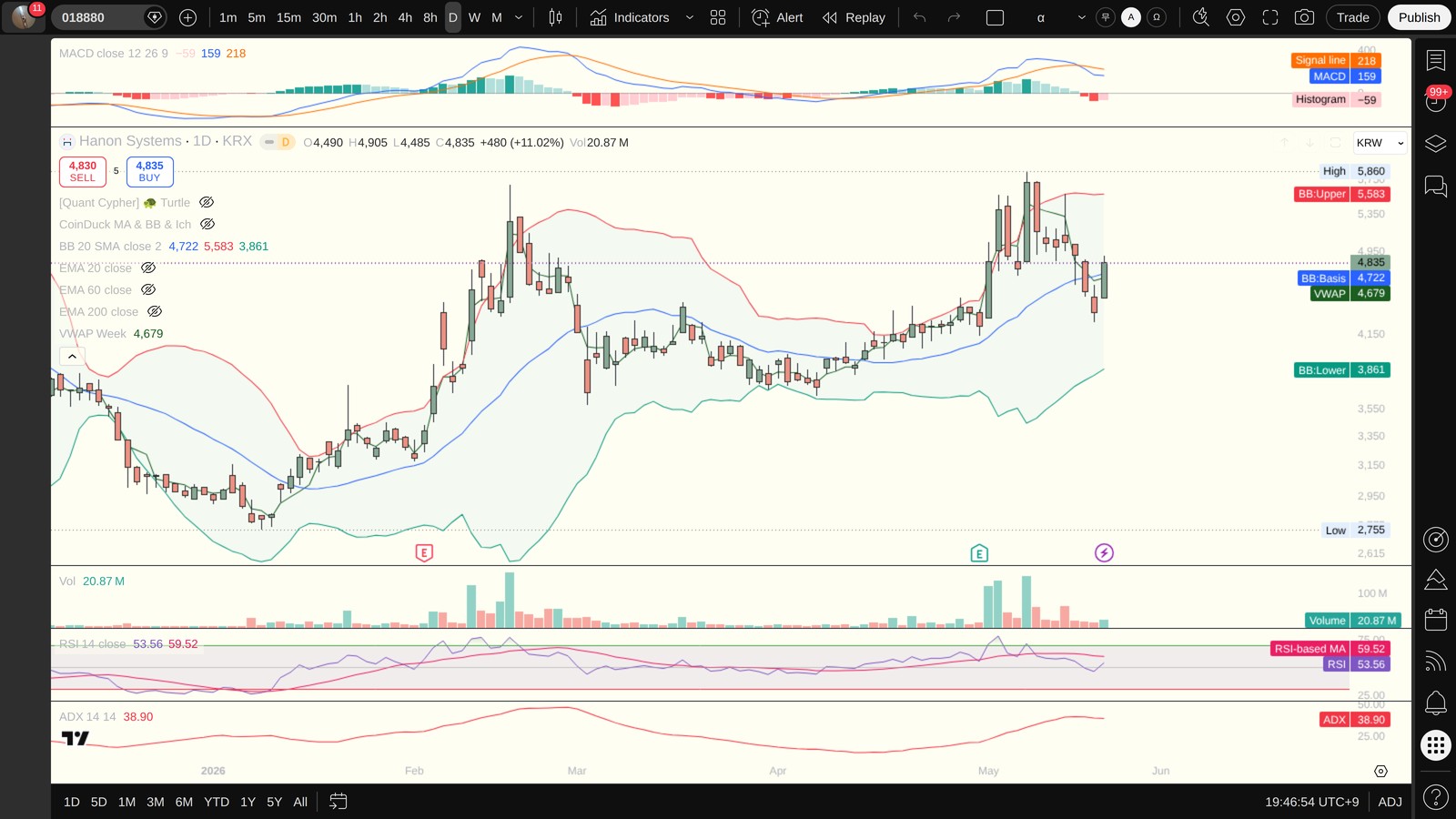Image resolution: width=1456 pixels, height=819 pixels.
Task: Open the timezone selector 19:46:54 UTC+9
Action: pyautogui.click(x=1311, y=802)
